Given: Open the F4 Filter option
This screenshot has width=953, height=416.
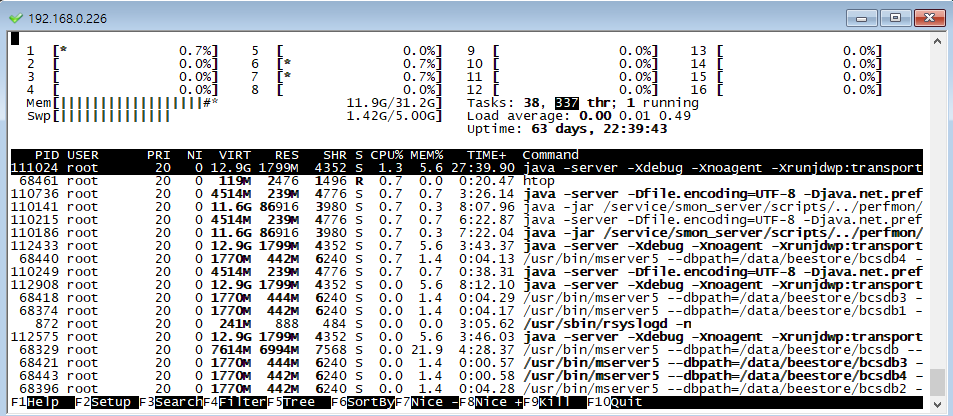Looking at the screenshot, I should tap(235, 402).
